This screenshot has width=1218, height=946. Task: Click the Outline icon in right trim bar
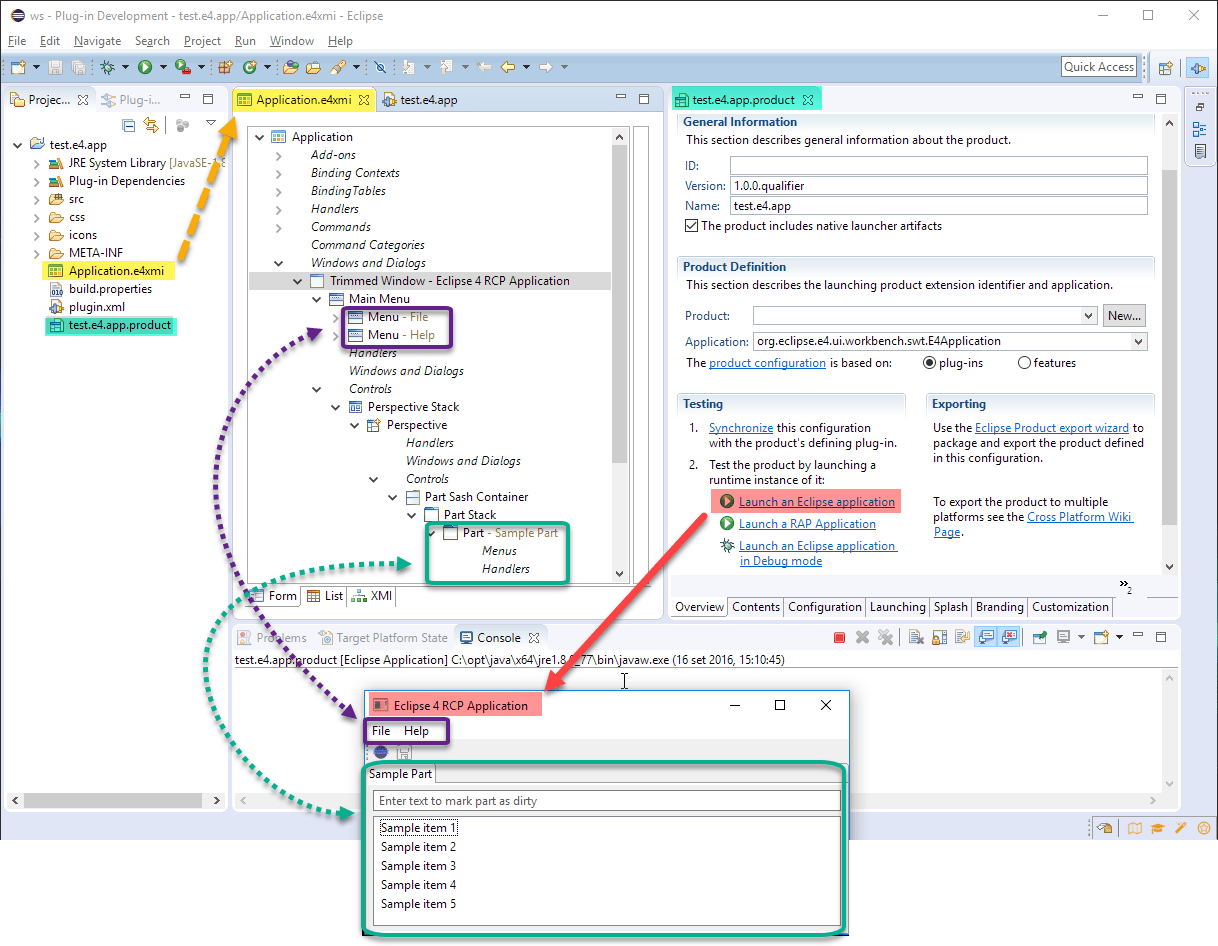1200,129
